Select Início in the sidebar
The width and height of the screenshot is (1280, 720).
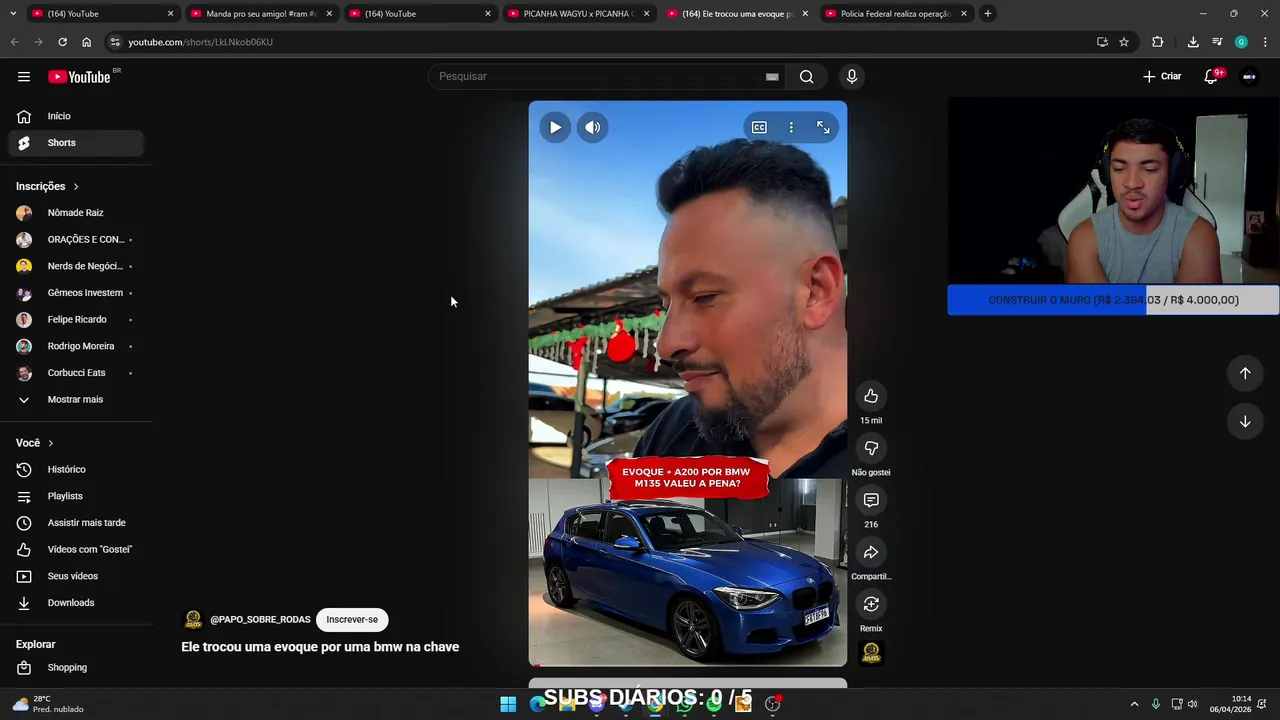click(76, 116)
